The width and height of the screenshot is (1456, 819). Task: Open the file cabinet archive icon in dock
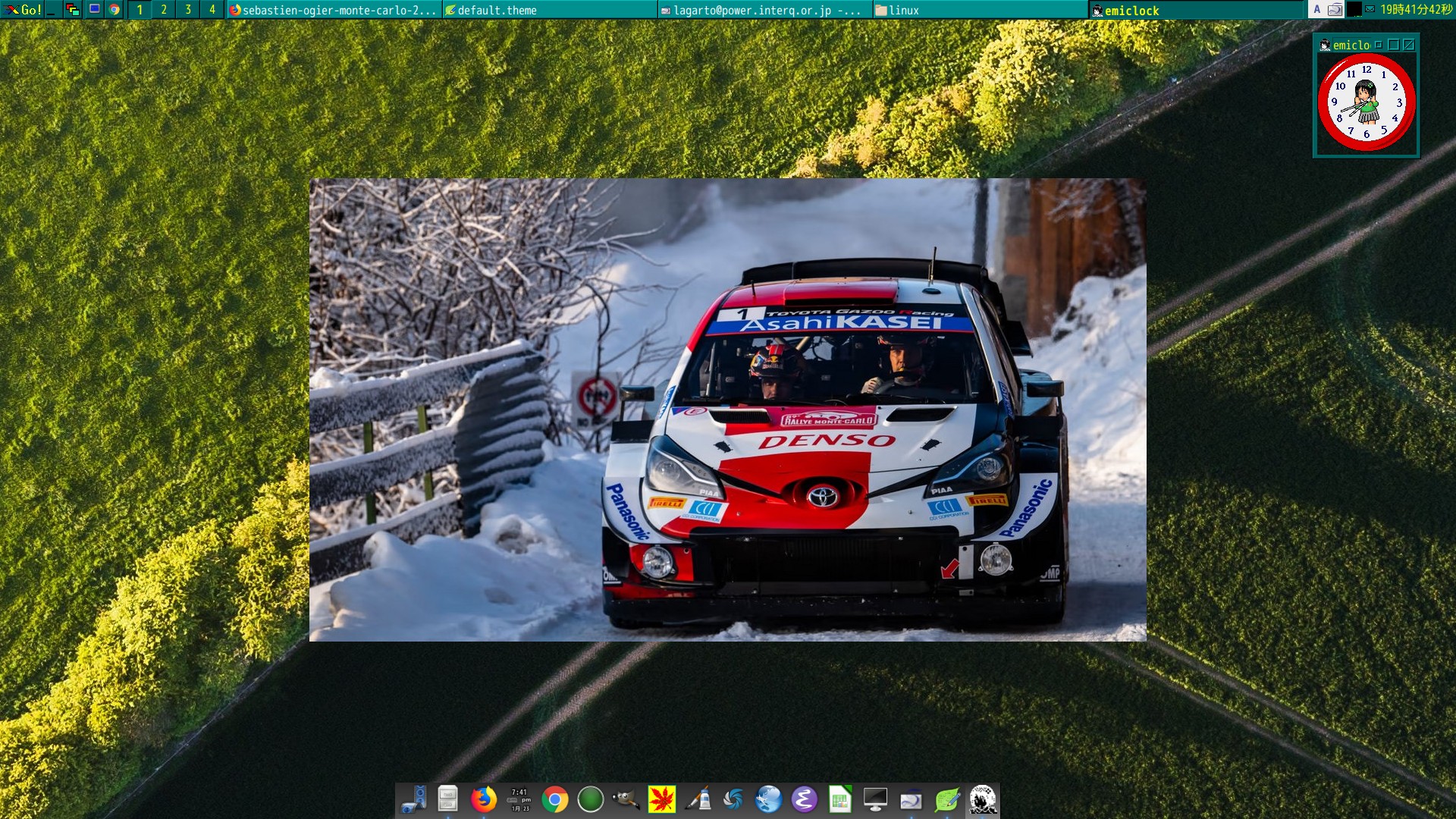click(447, 800)
